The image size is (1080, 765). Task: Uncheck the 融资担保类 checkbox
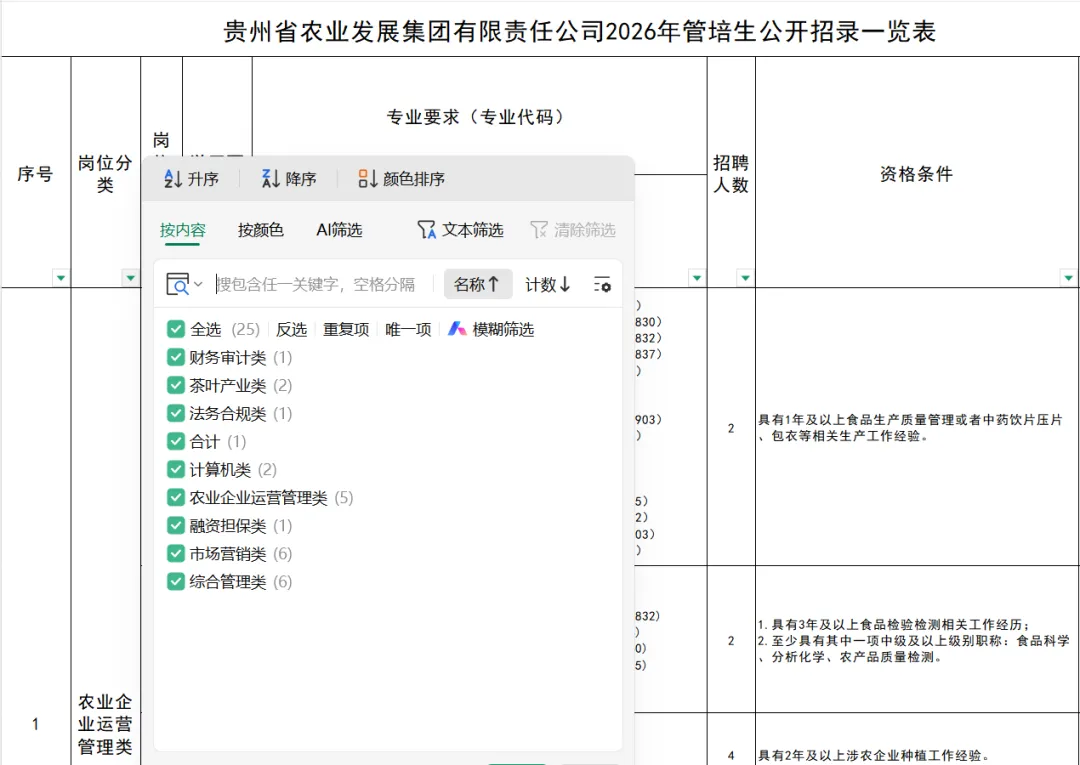click(176, 525)
